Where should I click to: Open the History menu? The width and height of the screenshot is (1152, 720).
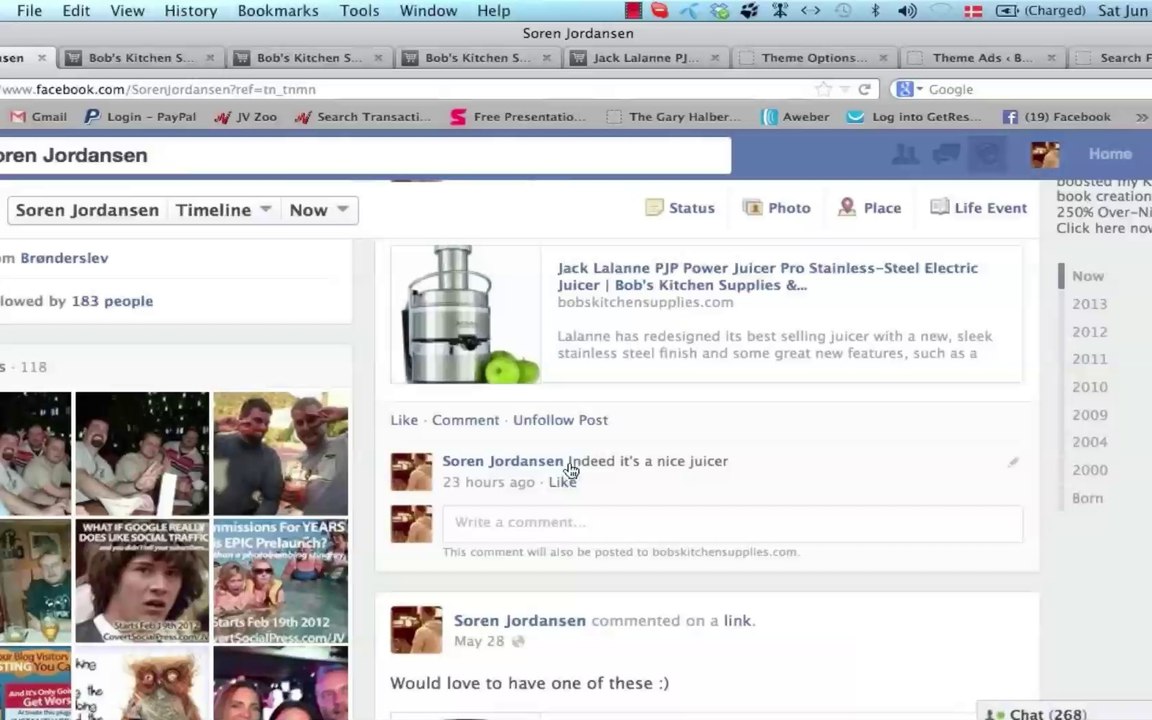coord(190,10)
